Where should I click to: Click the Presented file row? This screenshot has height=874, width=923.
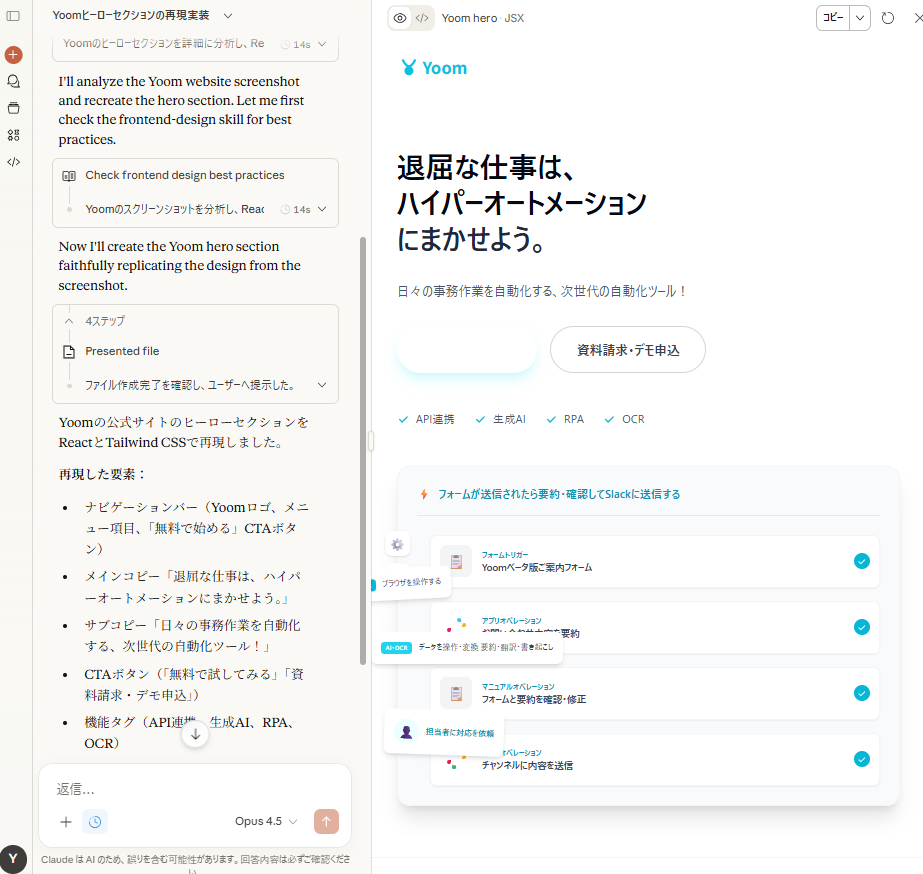(195, 351)
